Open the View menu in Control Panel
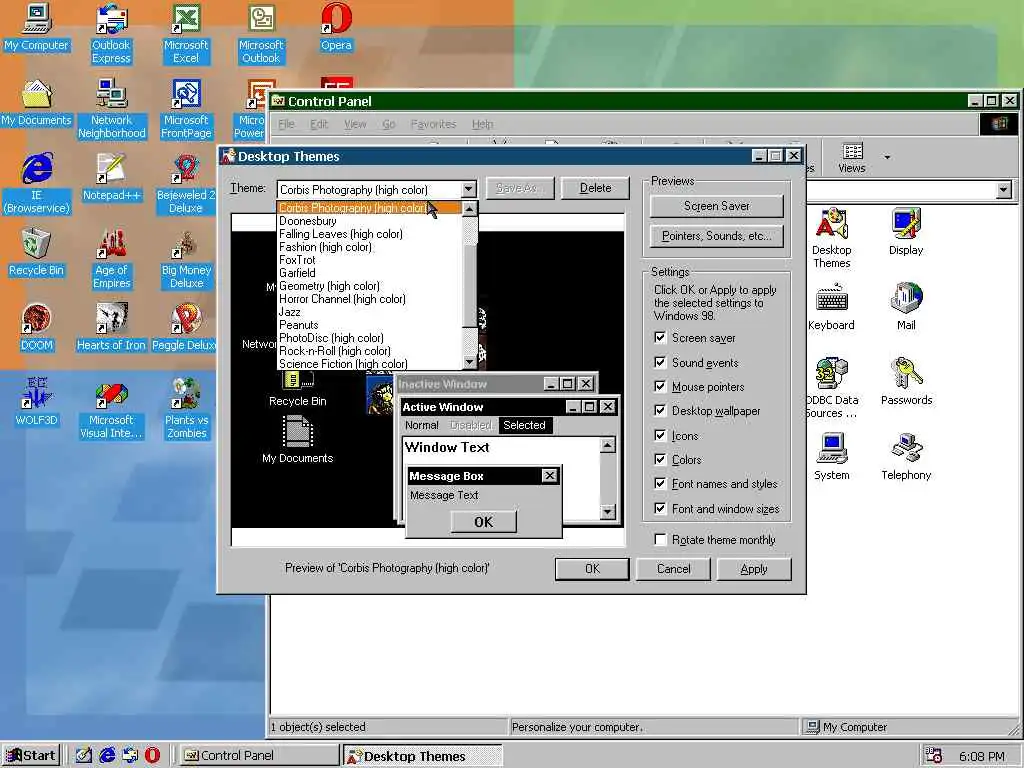Viewport: 1024px width, 768px height. click(x=355, y=124)
